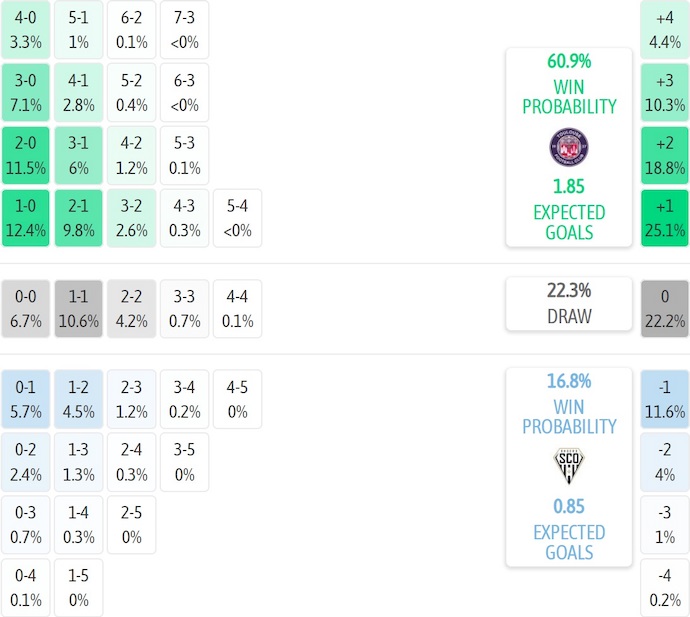Pick the 0-1 scoreline tile

click(x=26, y=398)
